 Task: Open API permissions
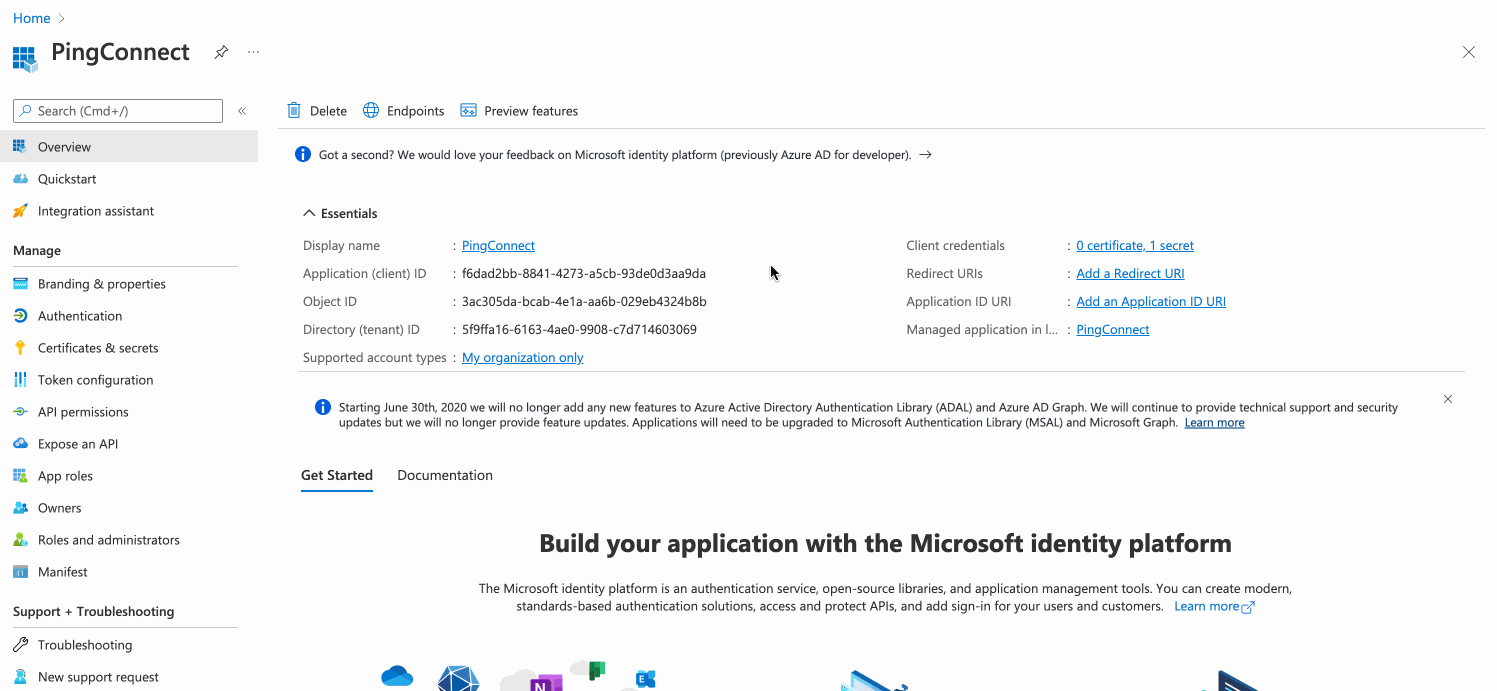(83, 411)
